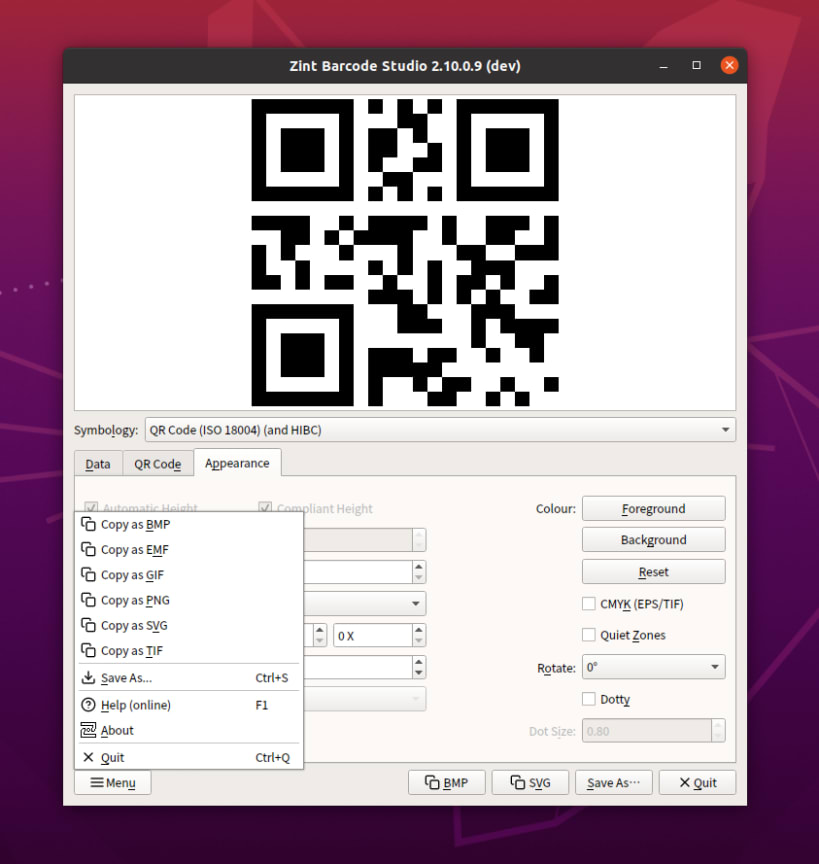819x864 pixels.
Task: Click the QR code preview image
Action: [x=405, y=252]
